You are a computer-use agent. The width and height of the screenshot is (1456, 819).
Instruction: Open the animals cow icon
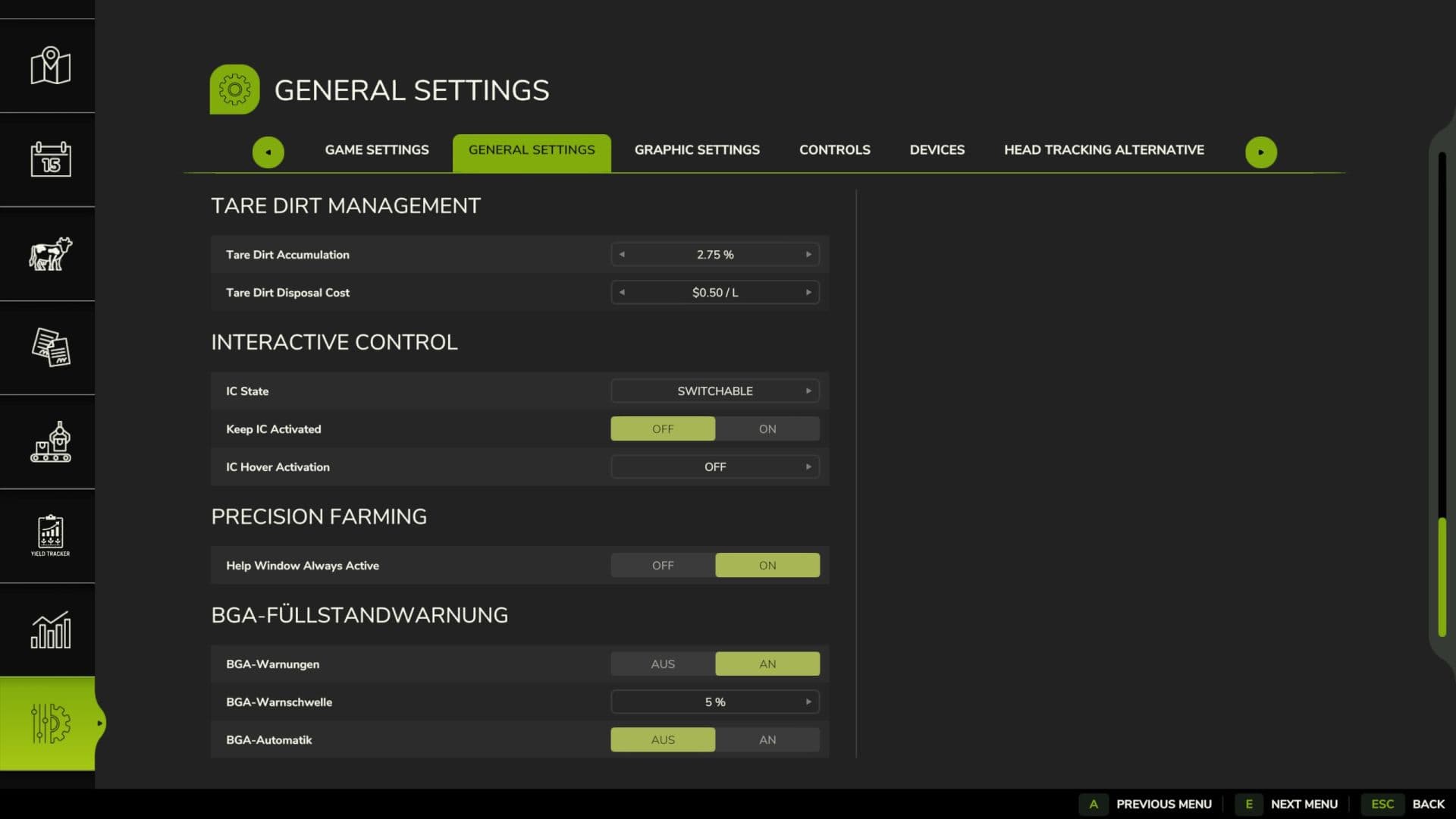(50, 253)
